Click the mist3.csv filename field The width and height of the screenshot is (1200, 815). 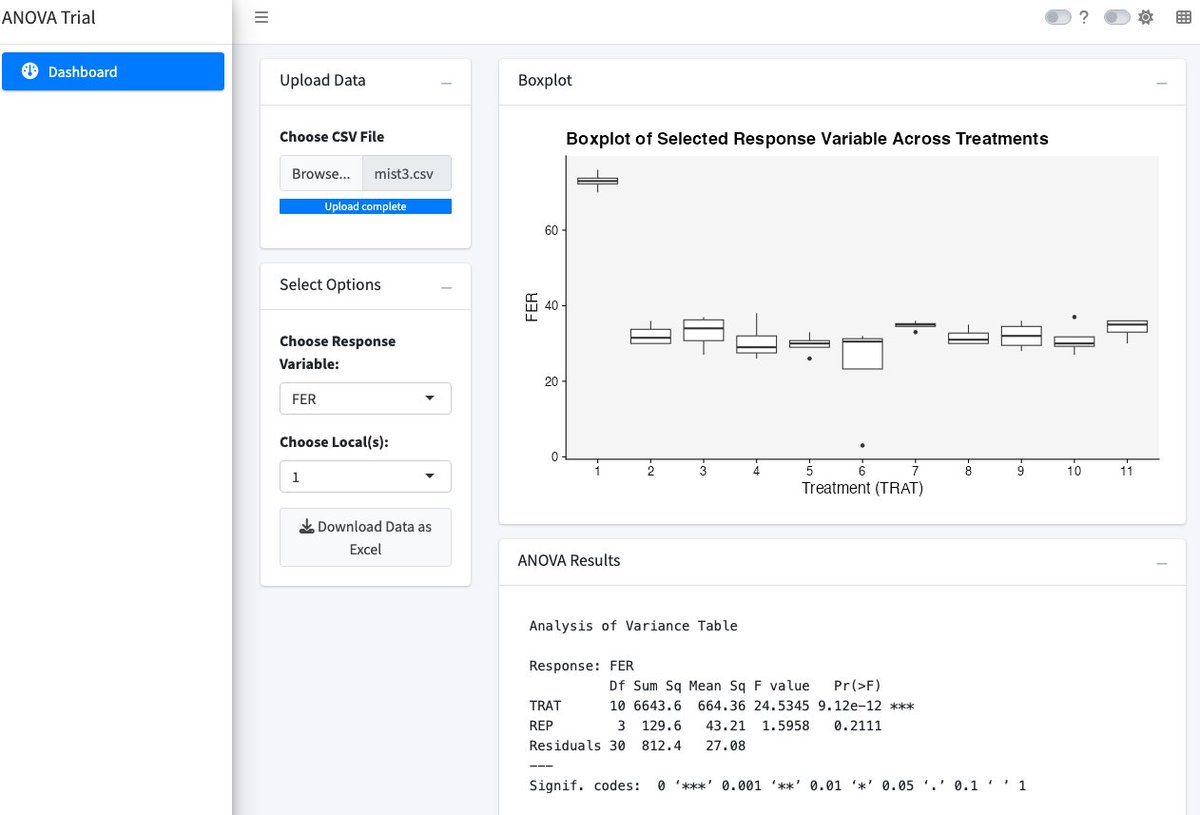pos(407,173)
